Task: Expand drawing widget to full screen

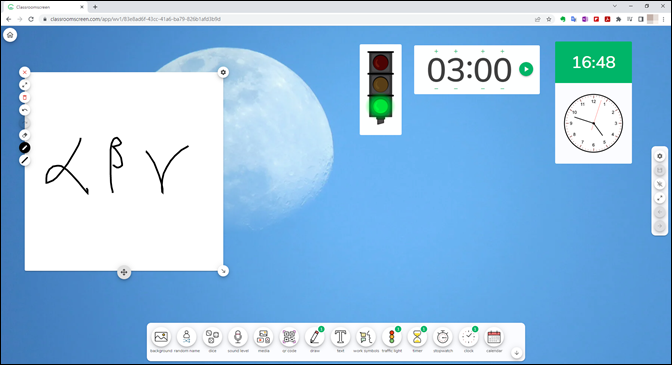Action: [25, 85]
